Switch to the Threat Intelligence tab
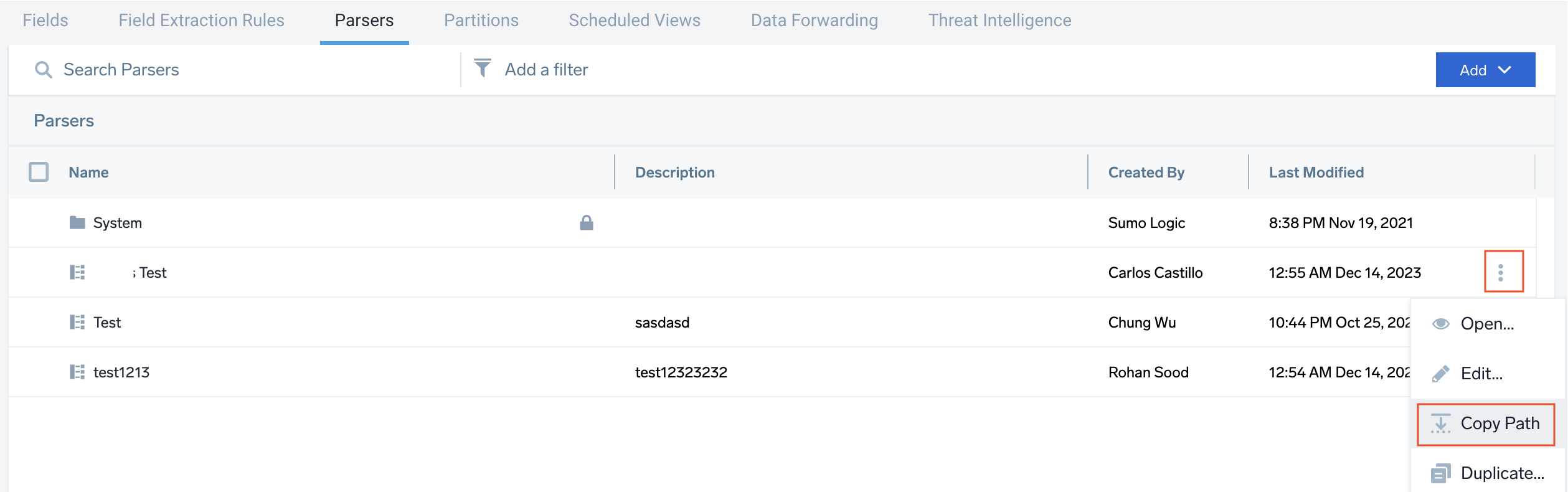Screen dimensions: 1568x492 point(999,20)
